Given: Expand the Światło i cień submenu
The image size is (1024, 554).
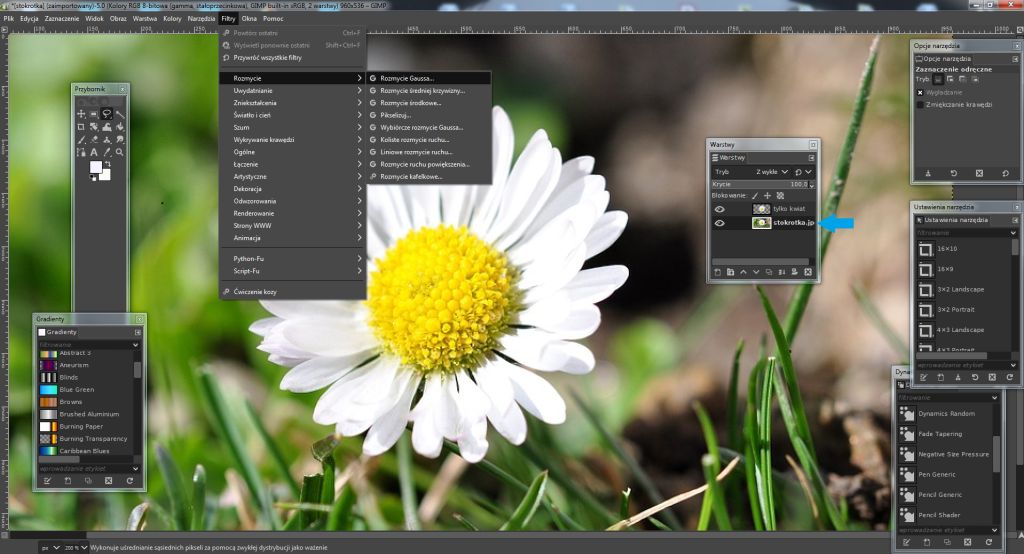Looking at the screenshot, I should (292, 115).
